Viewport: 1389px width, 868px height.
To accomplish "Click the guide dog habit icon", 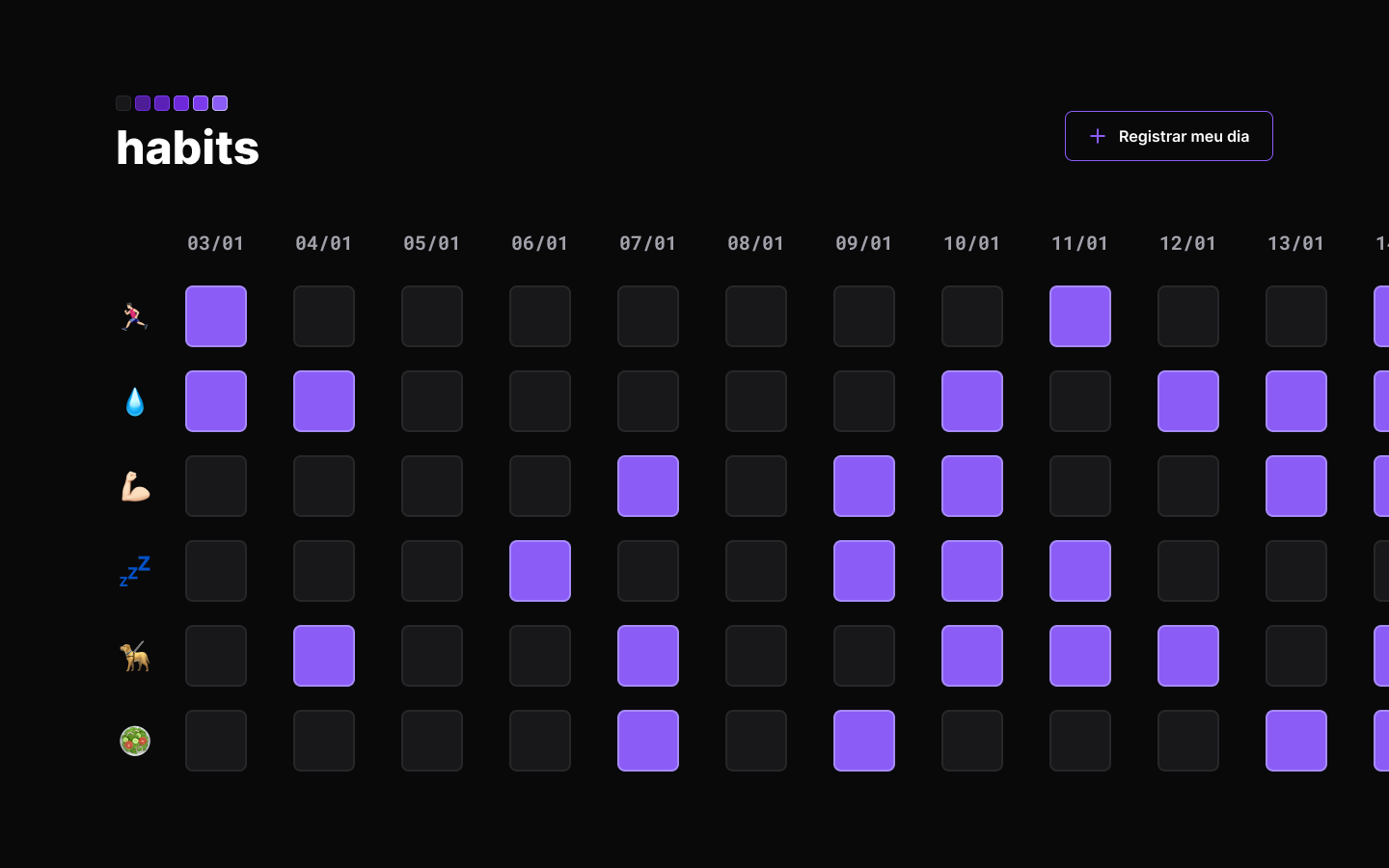I will 135,656.
